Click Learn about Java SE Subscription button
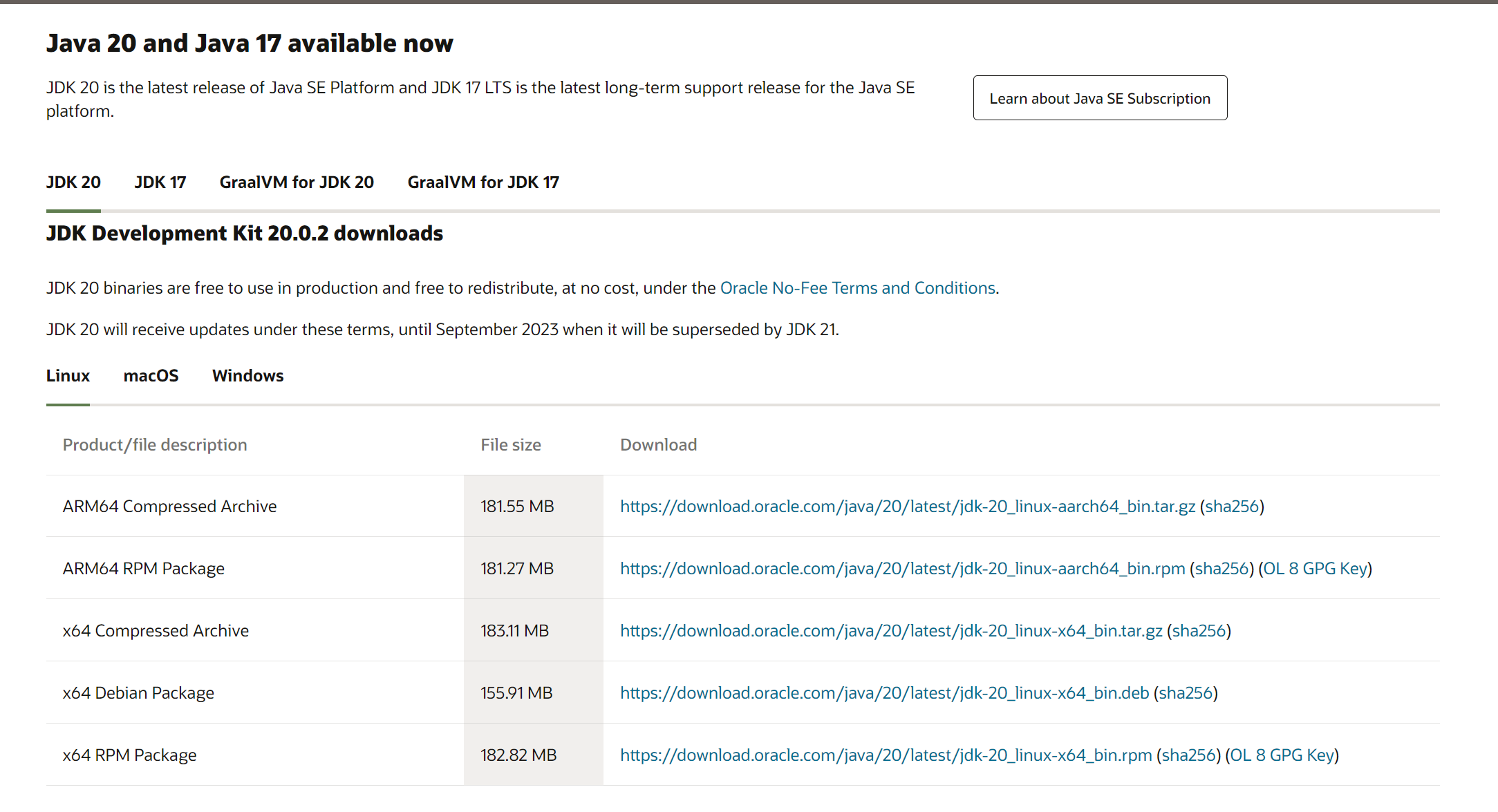The height and width of the screenshot is (812, 1498). pyautogui.click(x=1100, y=98)
